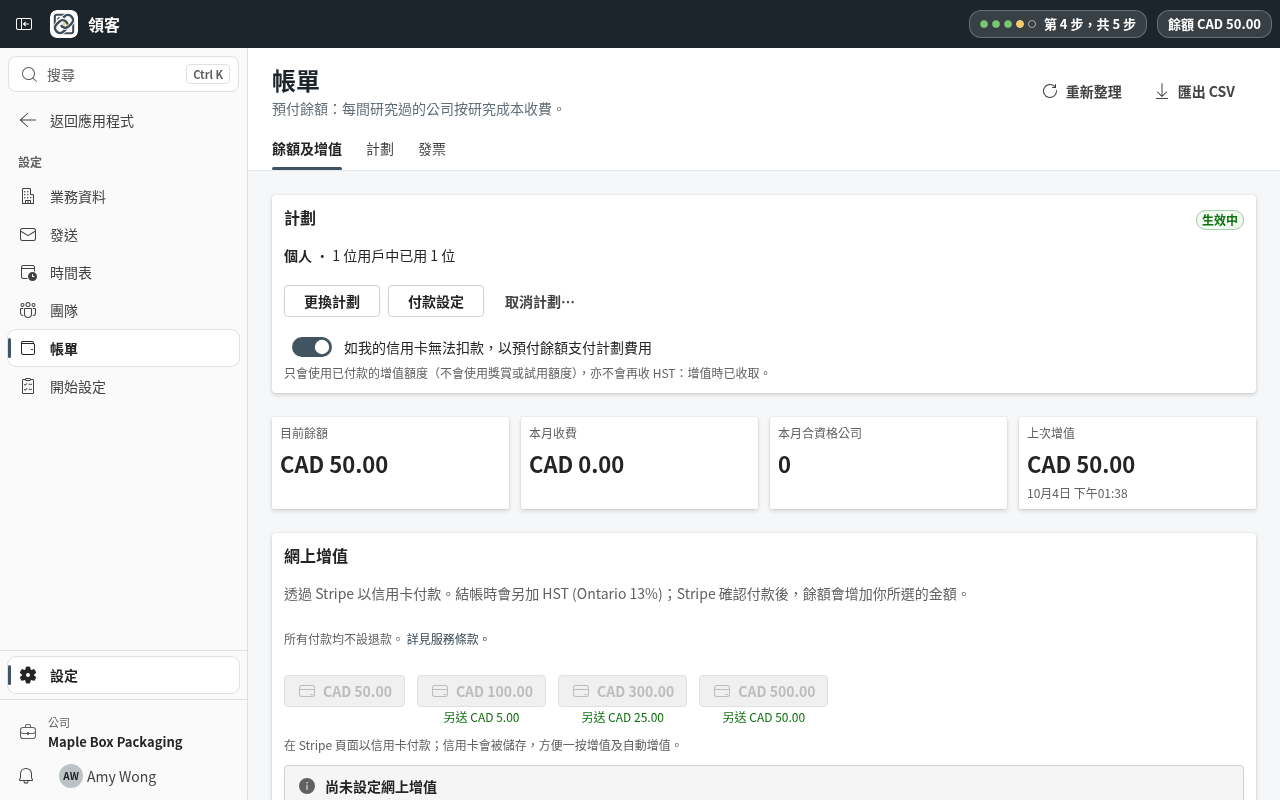Click the 網上增值 section heading
This screenshot has width=1280, height=800.
(316, 556)
